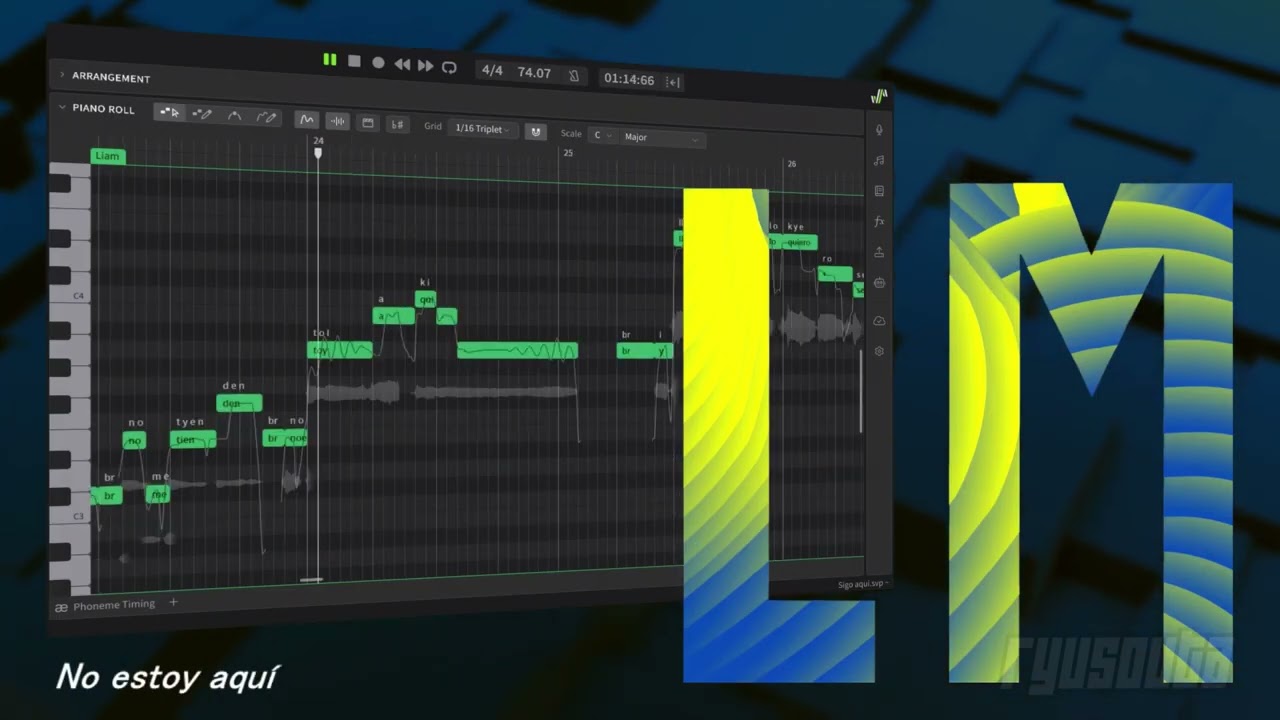The width and height of the screenshot is (1280, 720).
Task: Toggle pitch curve display icon
Action: [x=307, y=120]
